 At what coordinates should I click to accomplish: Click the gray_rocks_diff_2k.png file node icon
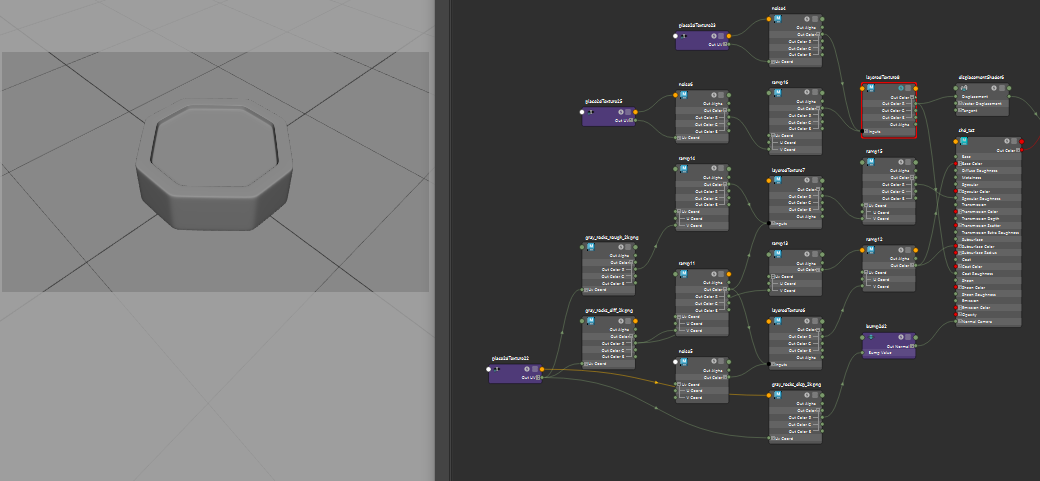pyautogui.click(x=591, y=322)
